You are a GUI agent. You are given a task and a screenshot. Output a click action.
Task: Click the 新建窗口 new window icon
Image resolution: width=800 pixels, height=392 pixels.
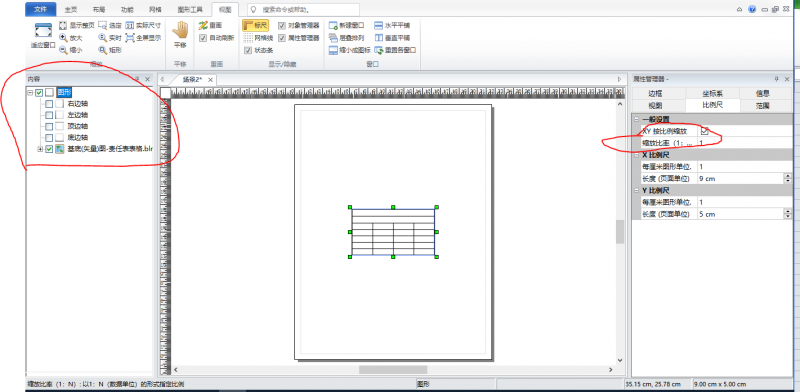click(333, 25)
